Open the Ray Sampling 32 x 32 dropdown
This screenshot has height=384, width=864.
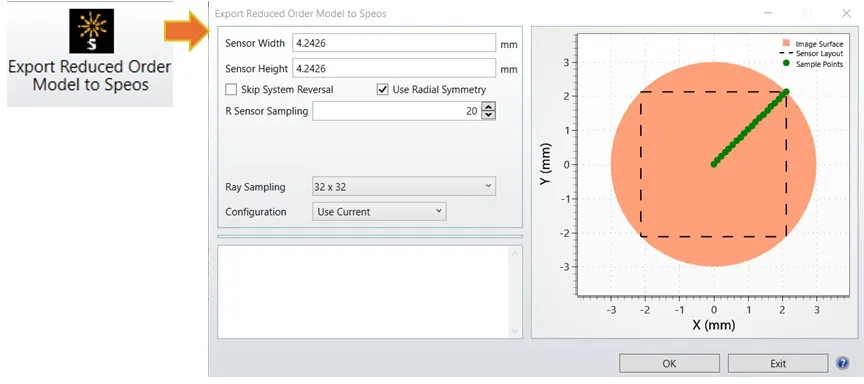click(x=404, y=187)
